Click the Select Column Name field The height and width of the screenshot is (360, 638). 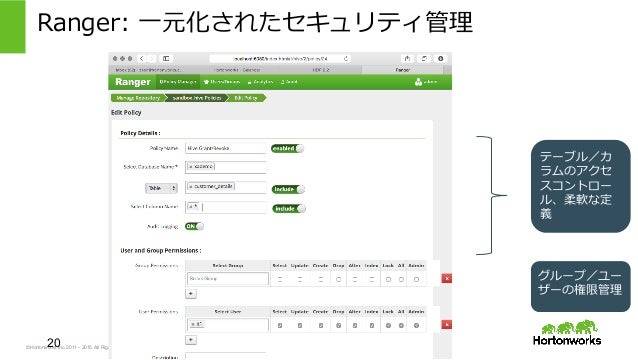click(225, 207)
